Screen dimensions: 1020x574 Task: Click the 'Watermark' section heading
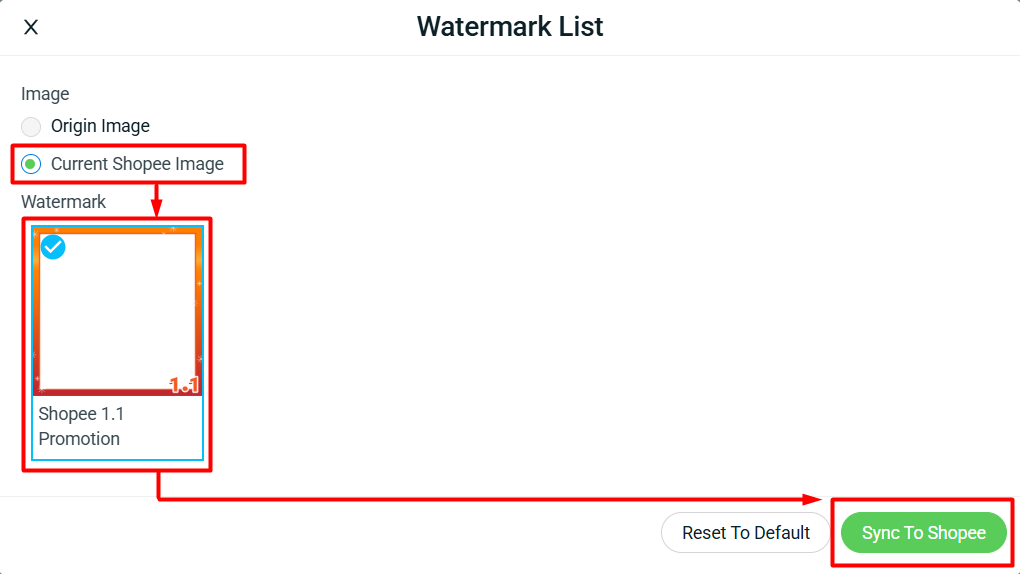(63, 202)
